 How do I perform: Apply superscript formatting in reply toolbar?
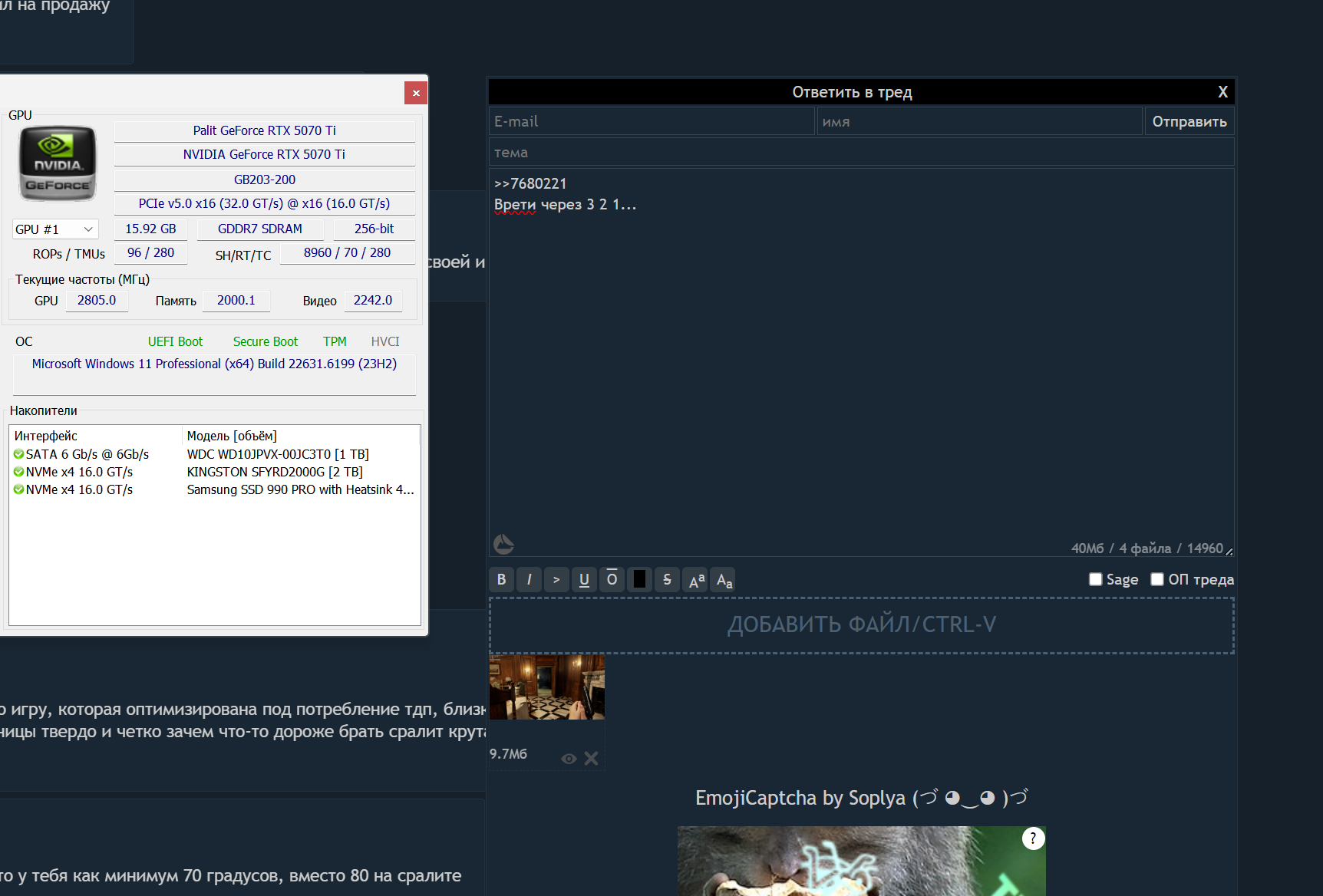click(x=696, y=580)
